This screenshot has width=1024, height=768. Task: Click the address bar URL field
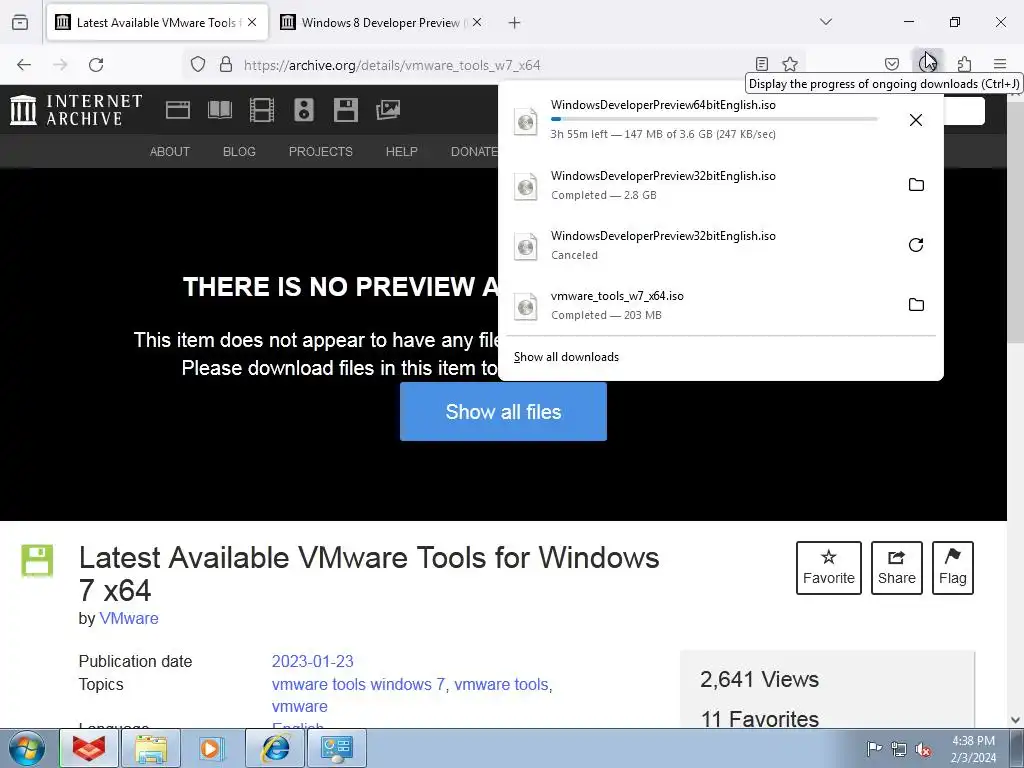coord(493,65)
